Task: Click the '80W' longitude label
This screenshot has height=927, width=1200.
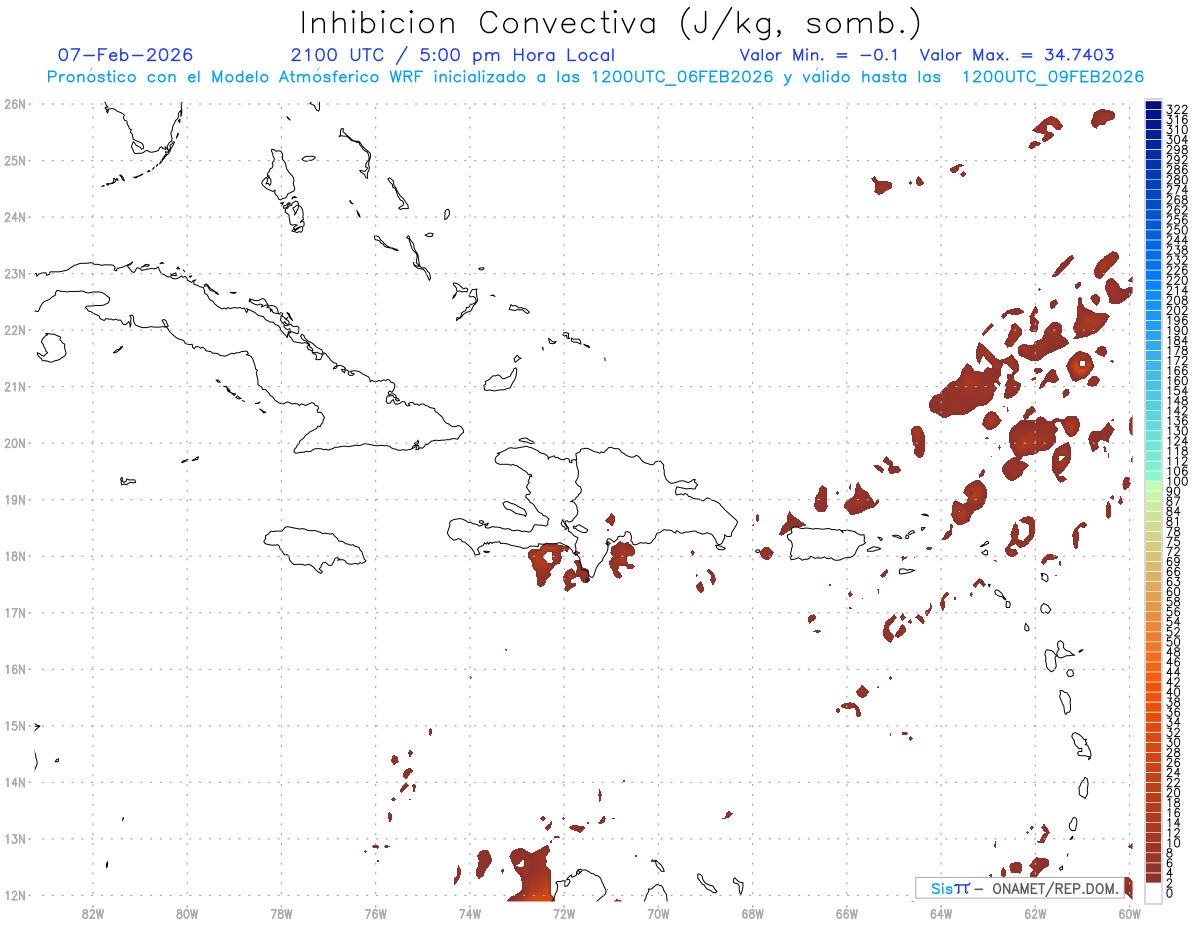Action: coord(187,912)
